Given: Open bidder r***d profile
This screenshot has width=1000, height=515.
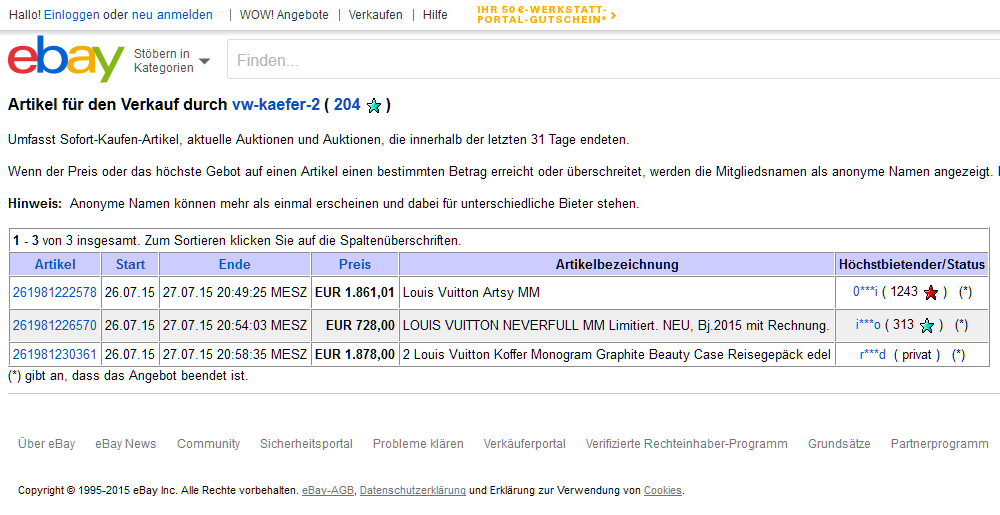Looking at the screenshot, I should coord(873,354).
